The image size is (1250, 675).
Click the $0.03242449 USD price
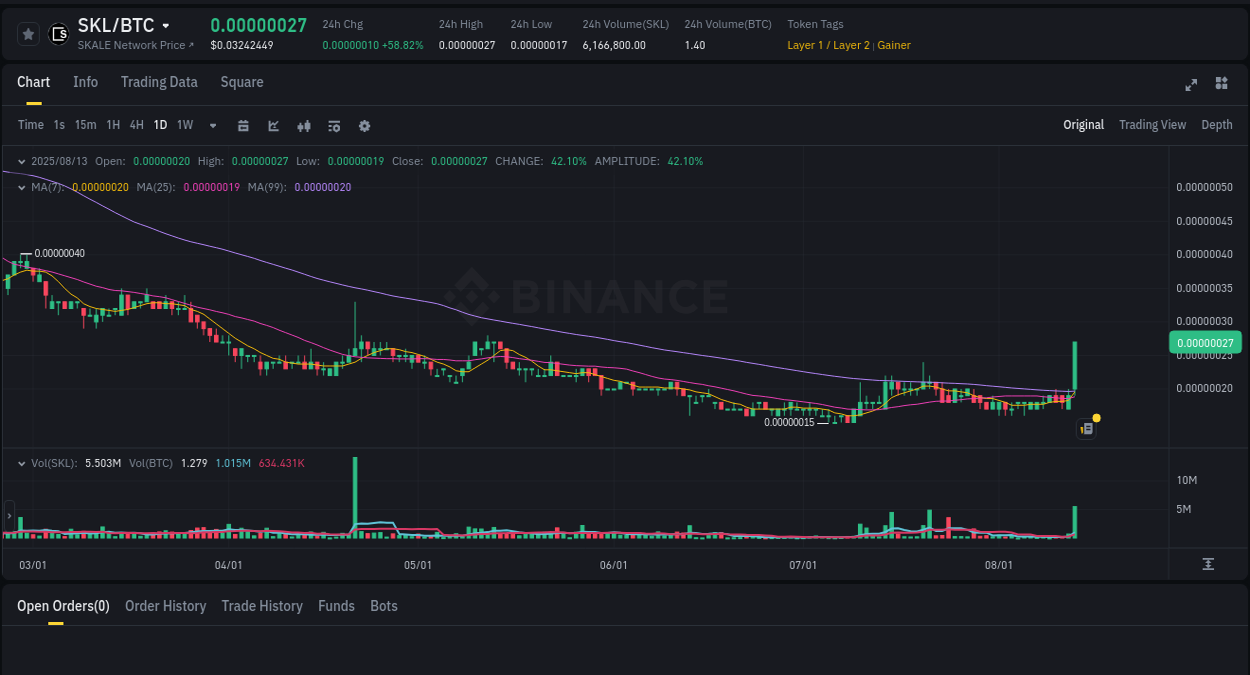click(x=241, y=45)
